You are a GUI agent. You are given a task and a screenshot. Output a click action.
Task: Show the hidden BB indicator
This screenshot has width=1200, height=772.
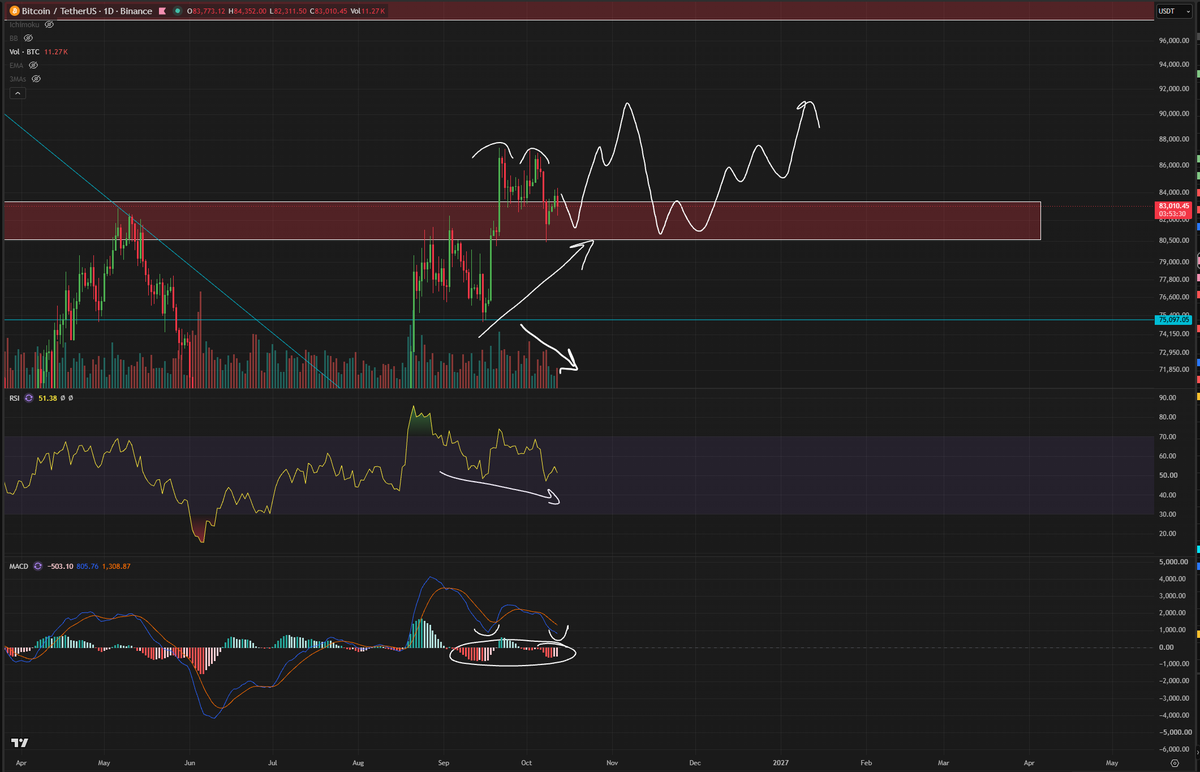pyautogui.click(x=28, y=38)
